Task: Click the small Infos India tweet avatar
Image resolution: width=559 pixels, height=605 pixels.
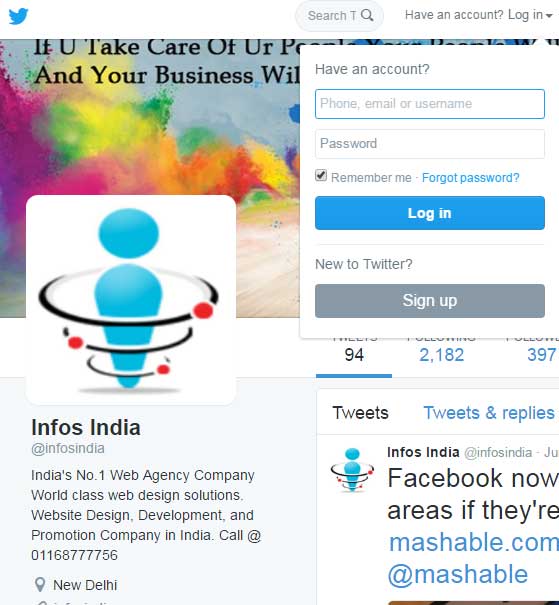Action: point(352,470)
